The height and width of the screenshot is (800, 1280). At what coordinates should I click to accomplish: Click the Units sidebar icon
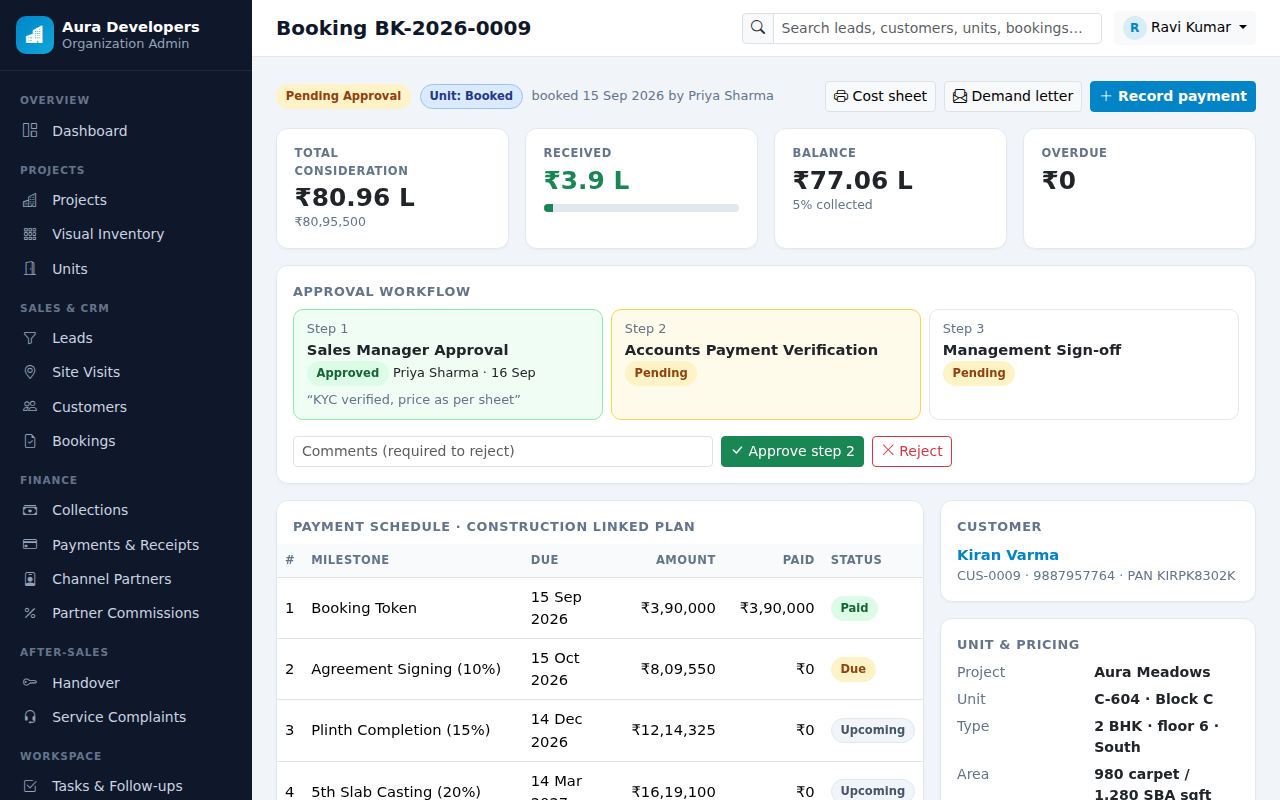click(30, 269)
